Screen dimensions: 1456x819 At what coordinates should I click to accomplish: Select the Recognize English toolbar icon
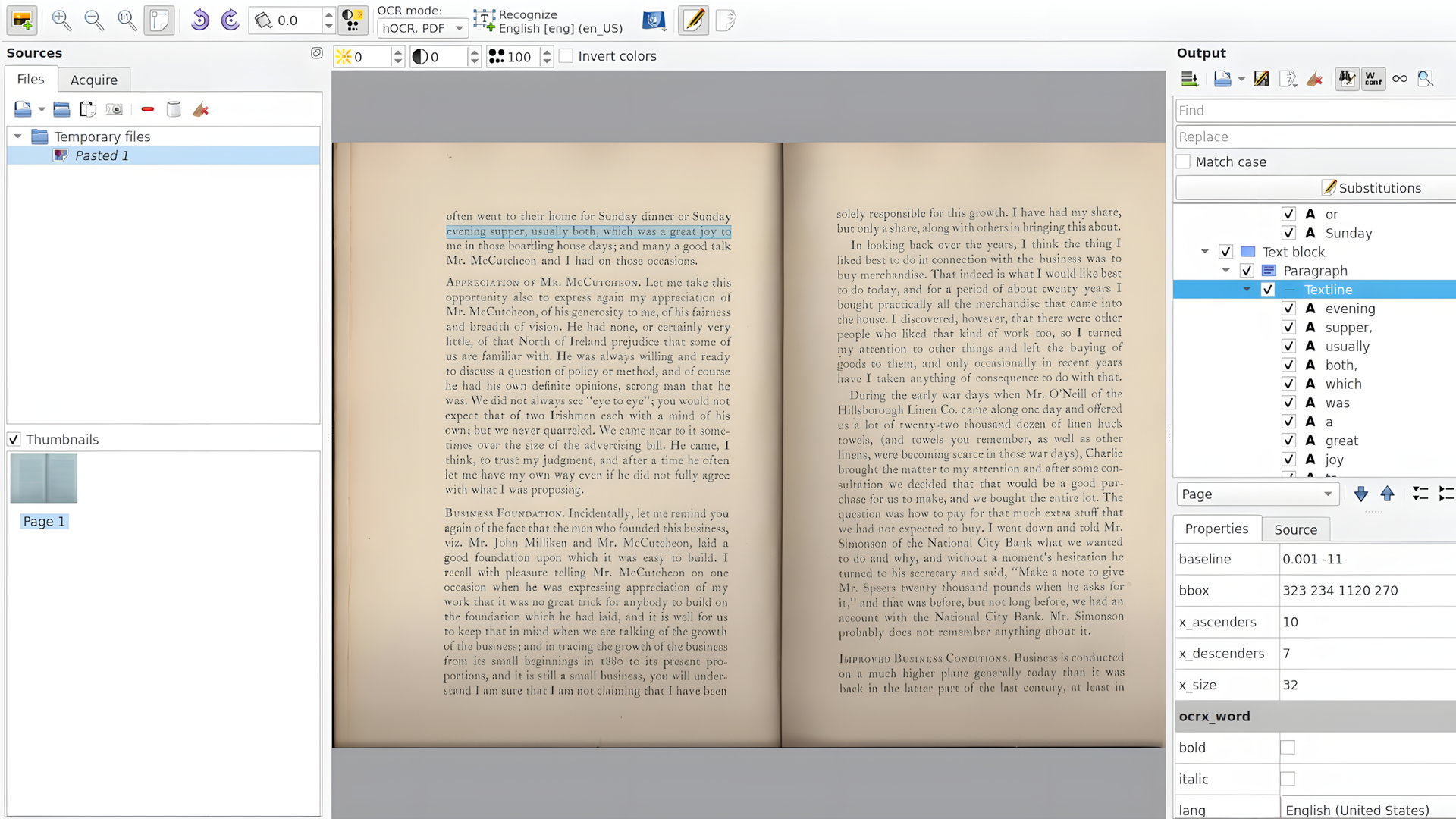[483, 20]
